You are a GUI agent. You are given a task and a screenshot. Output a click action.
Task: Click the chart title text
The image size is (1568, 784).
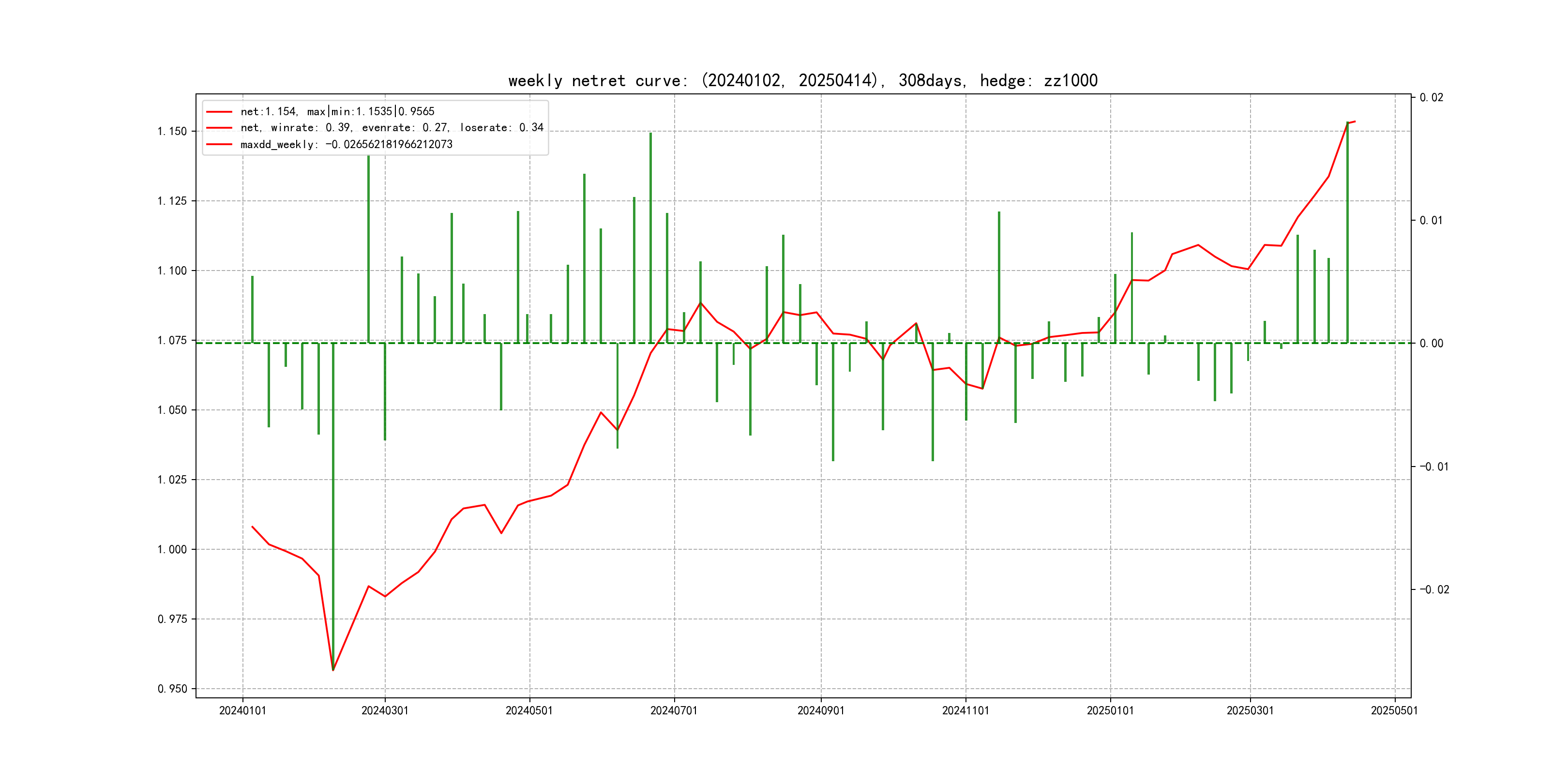[x=802, y=81]
